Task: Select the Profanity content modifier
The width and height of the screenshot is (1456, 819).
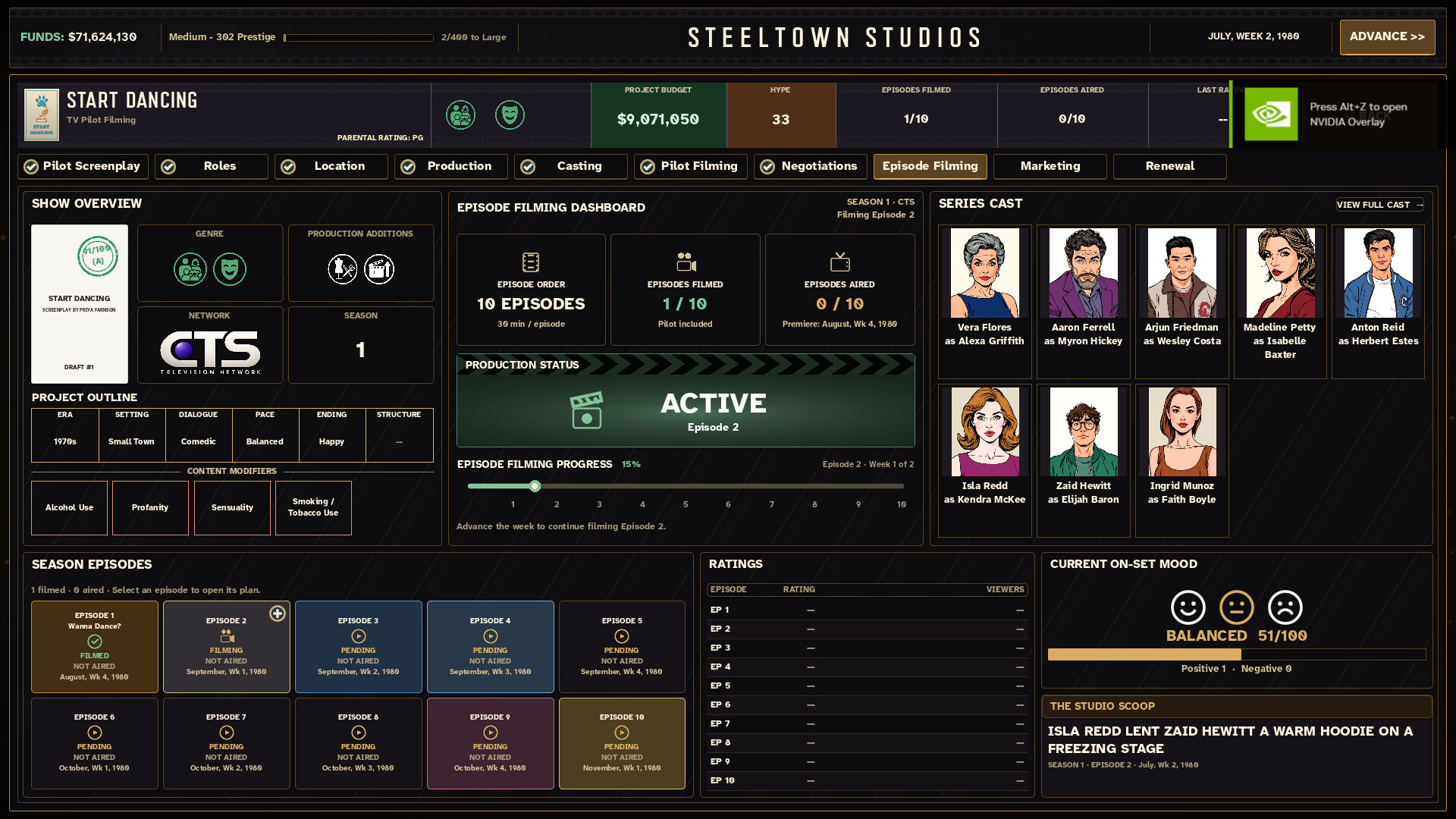Action: coord(150,507)
